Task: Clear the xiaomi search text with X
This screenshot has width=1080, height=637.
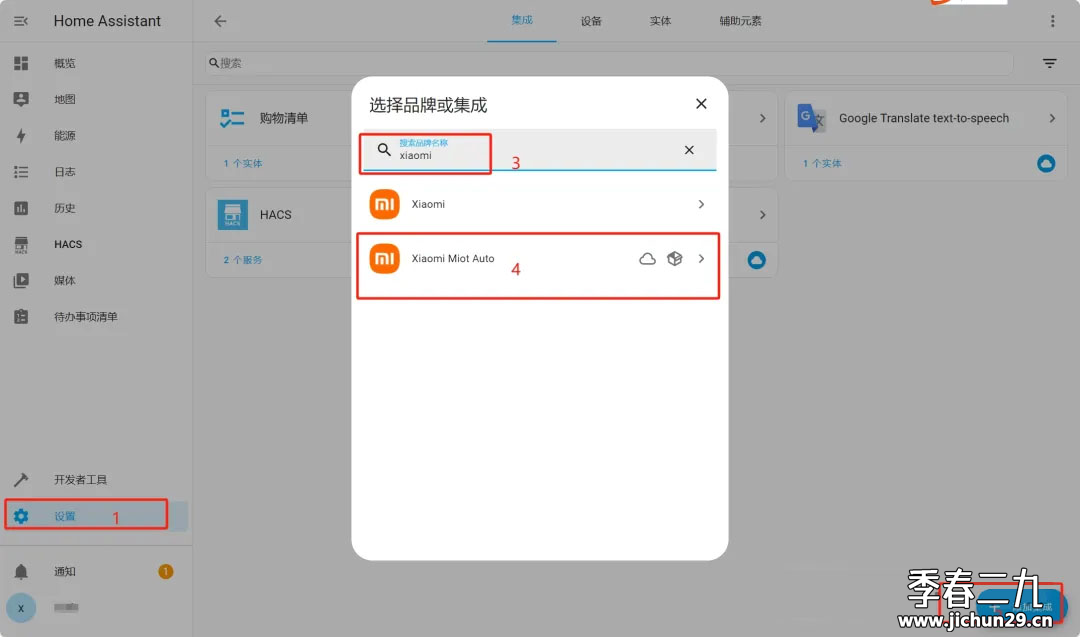Action: click(689, 149)
